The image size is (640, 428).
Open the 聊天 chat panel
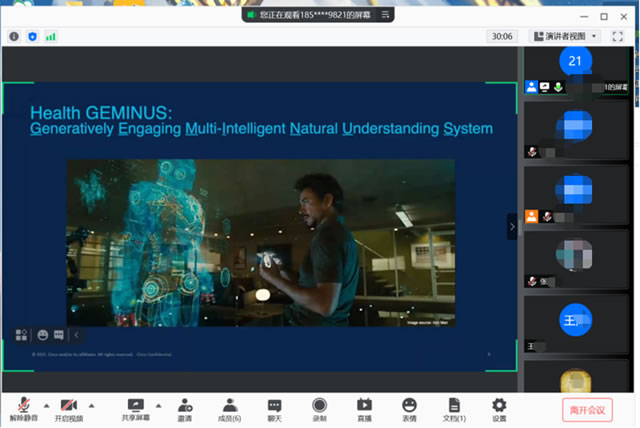pyautogui.click(x=274, y=410)
